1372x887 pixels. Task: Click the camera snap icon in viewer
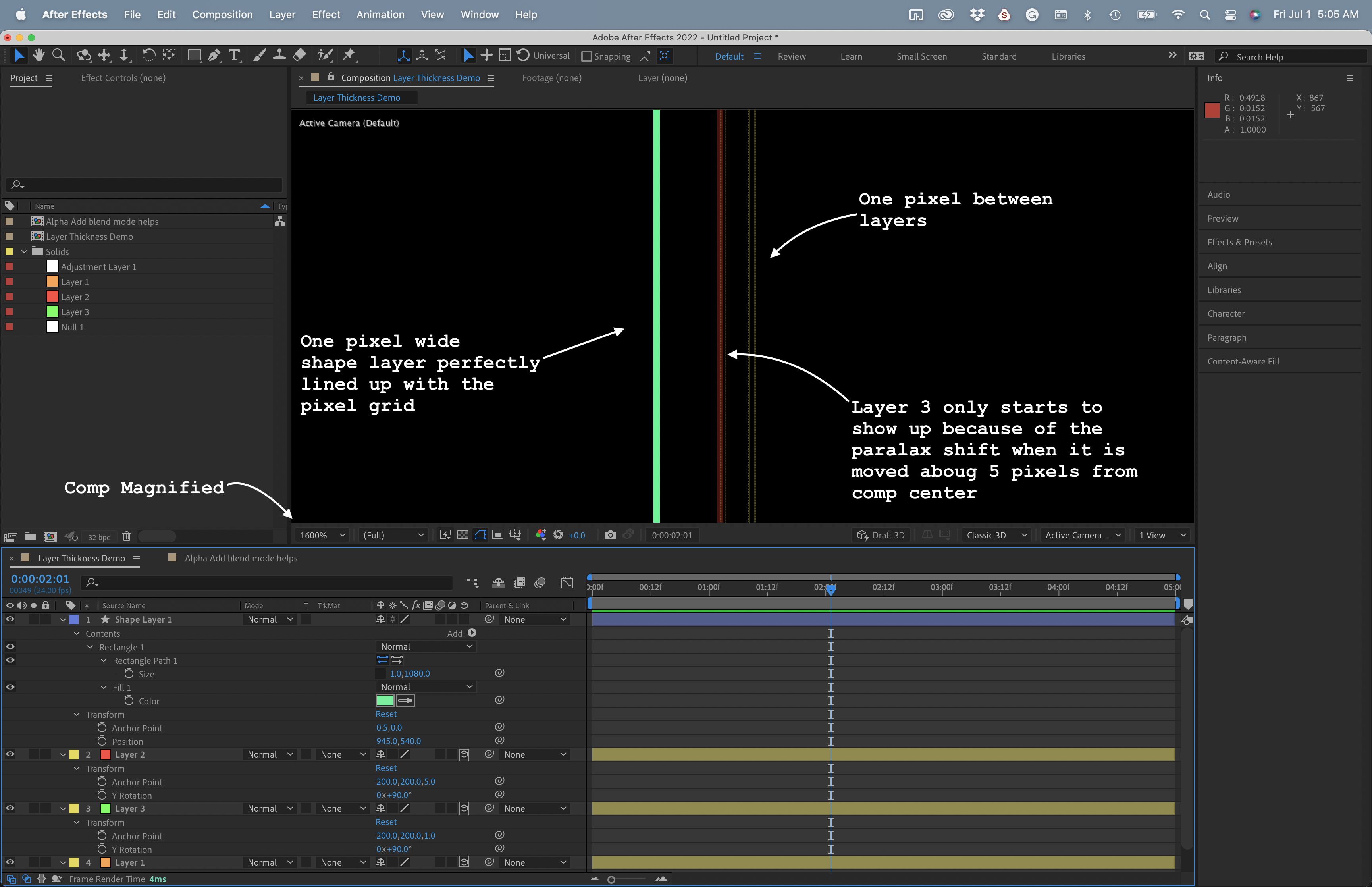click(610, 535)
